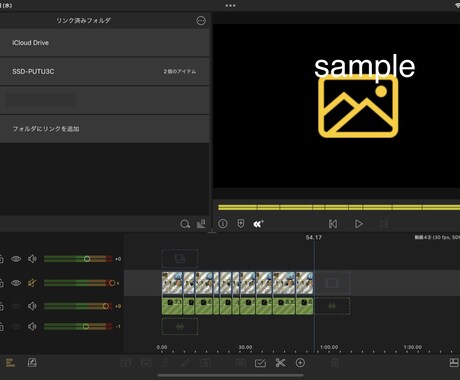The image size is (460, 380).
Task: Select the scissors split tool
Action: pos(280,363)
